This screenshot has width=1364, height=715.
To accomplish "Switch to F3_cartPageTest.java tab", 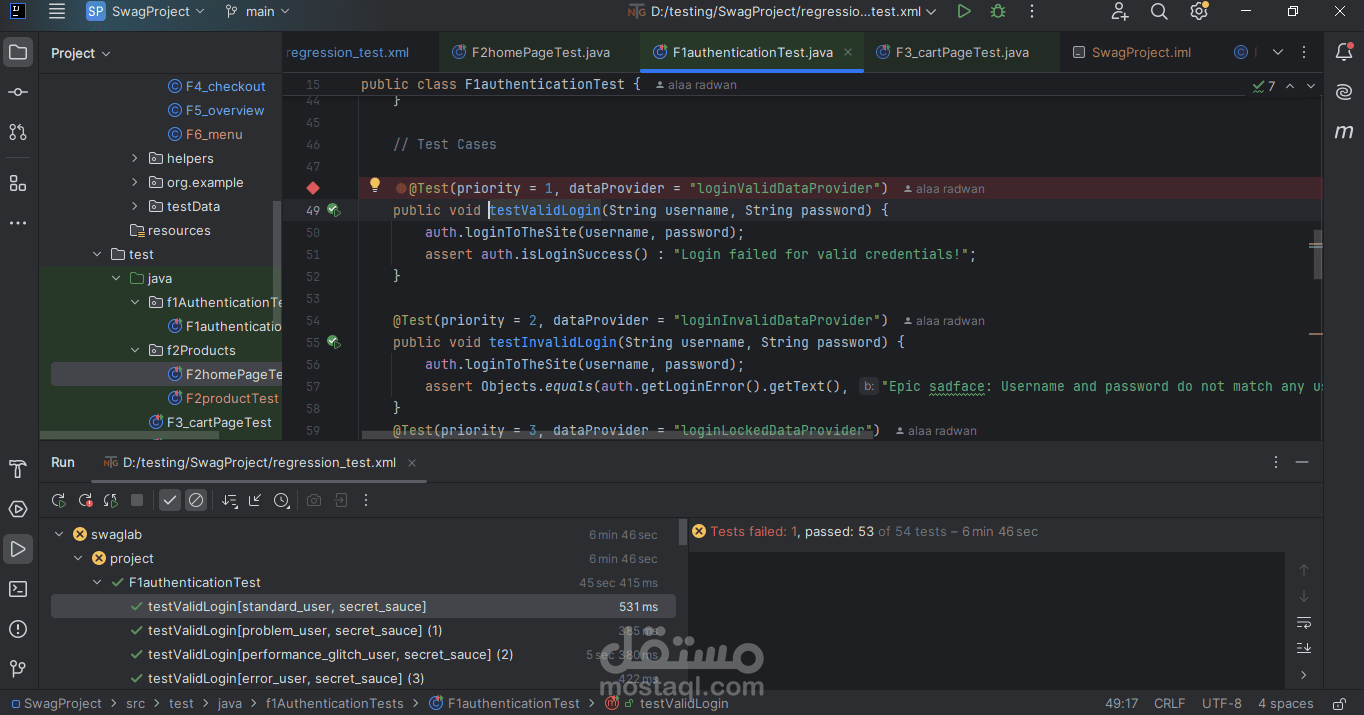I will click(x=952, y=52).
